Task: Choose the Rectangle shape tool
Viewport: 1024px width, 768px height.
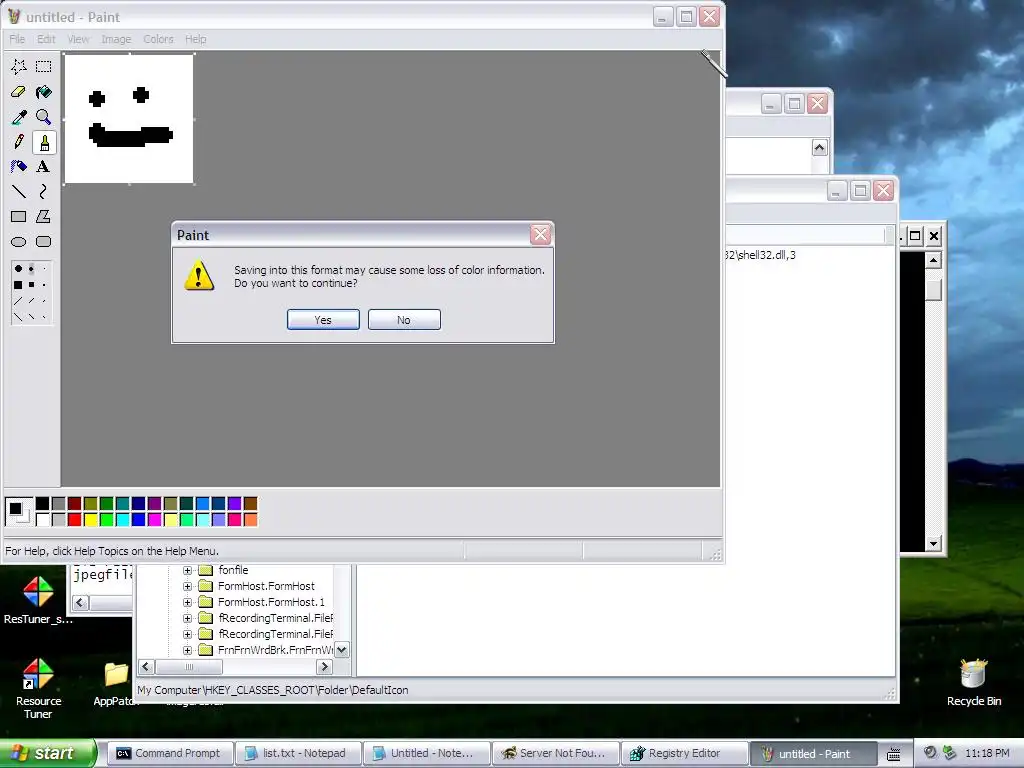Action: pos(19,217)
